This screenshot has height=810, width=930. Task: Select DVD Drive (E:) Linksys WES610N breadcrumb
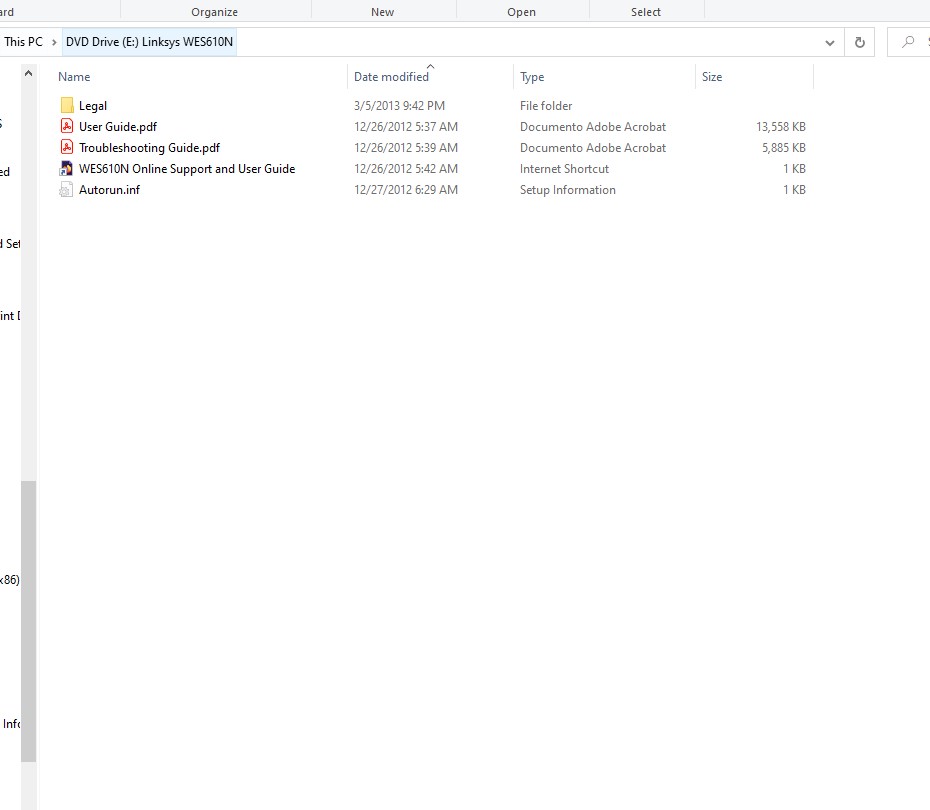tap(149, 42)
